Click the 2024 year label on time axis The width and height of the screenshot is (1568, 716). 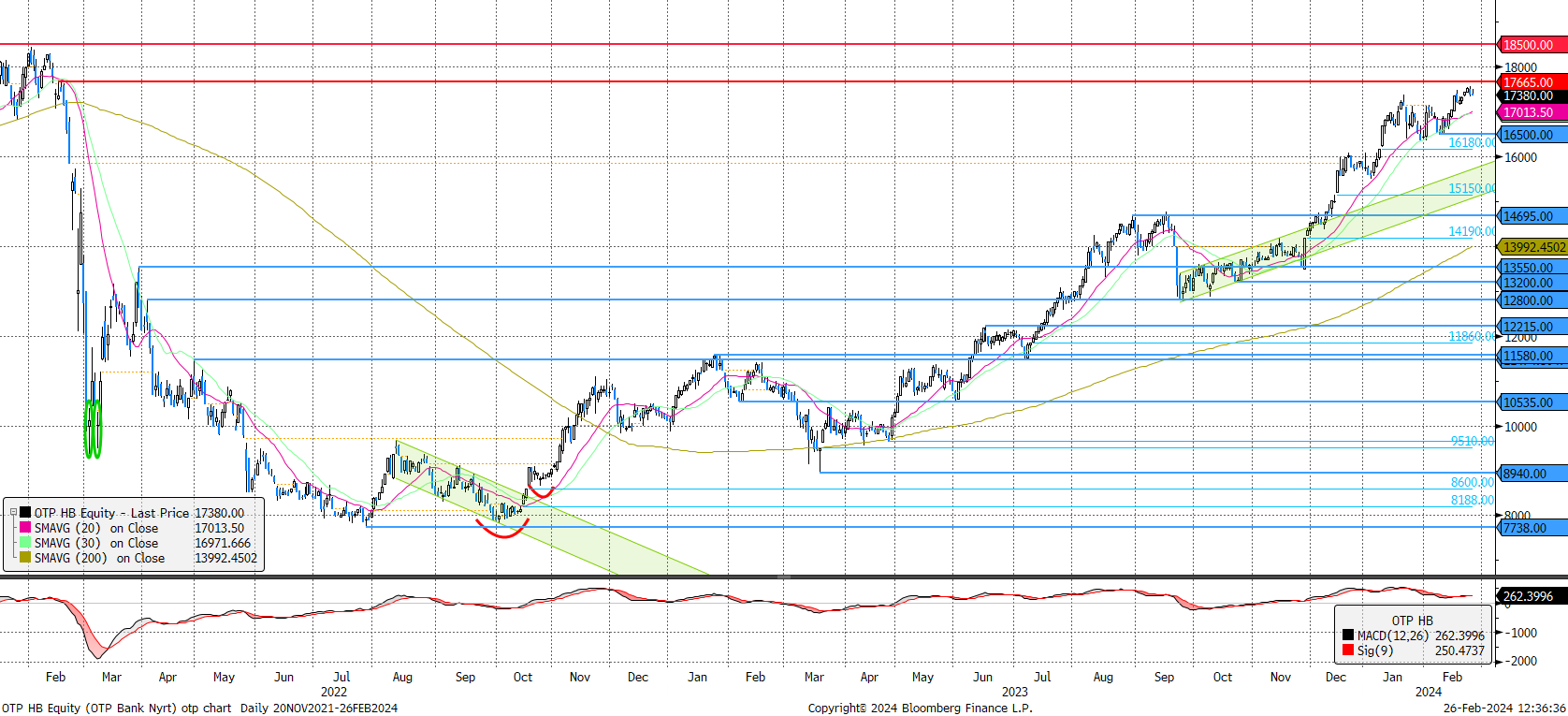[x=1429, y=692]
